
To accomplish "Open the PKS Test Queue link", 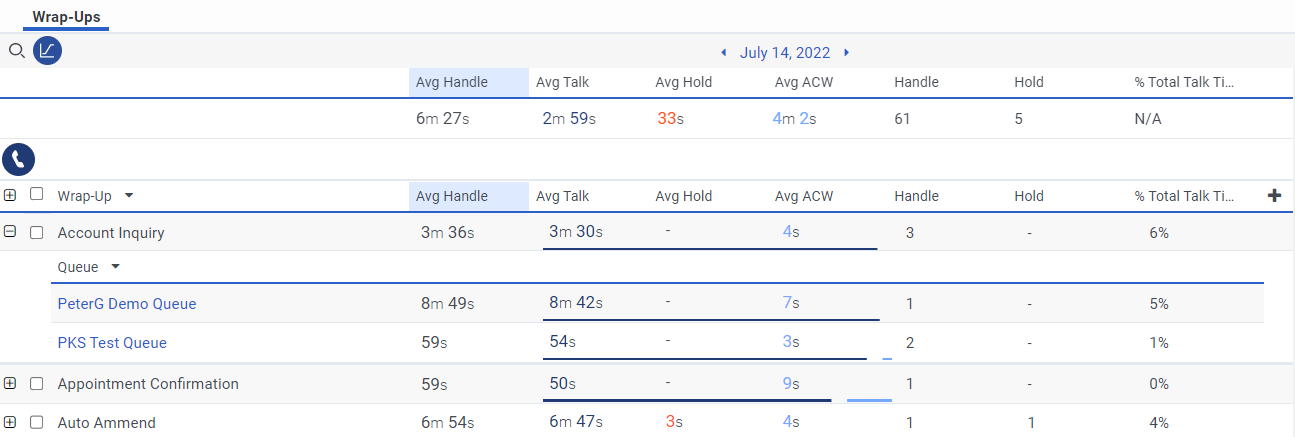I will 112,343.
